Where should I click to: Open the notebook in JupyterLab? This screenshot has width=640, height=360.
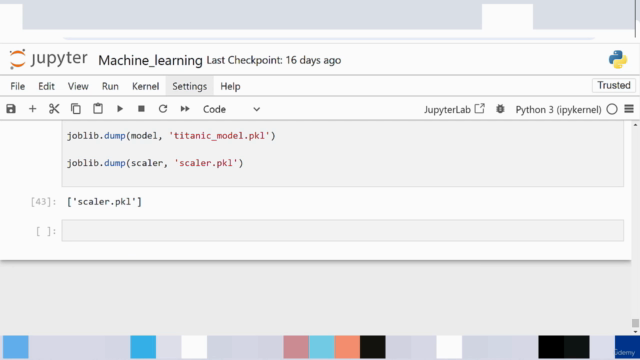[454, 109]
